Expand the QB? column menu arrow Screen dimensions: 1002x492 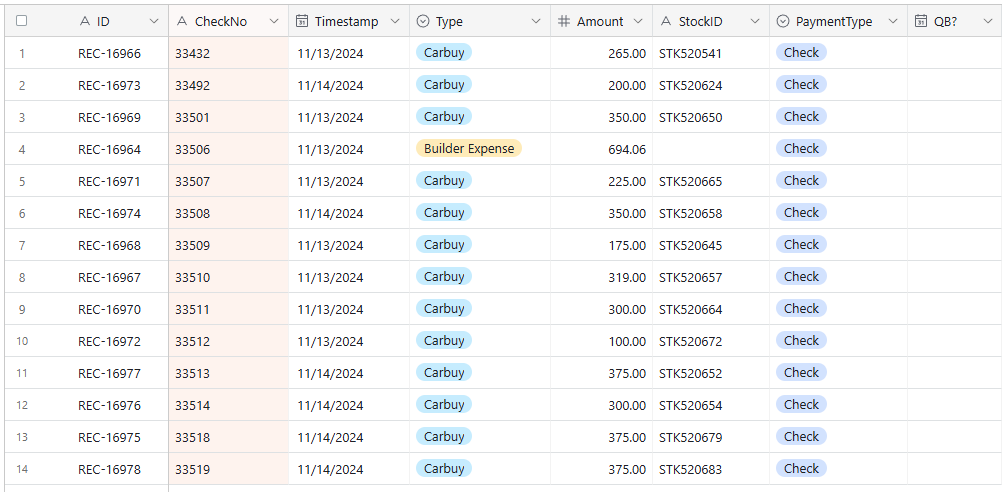[x=987, y=22]
